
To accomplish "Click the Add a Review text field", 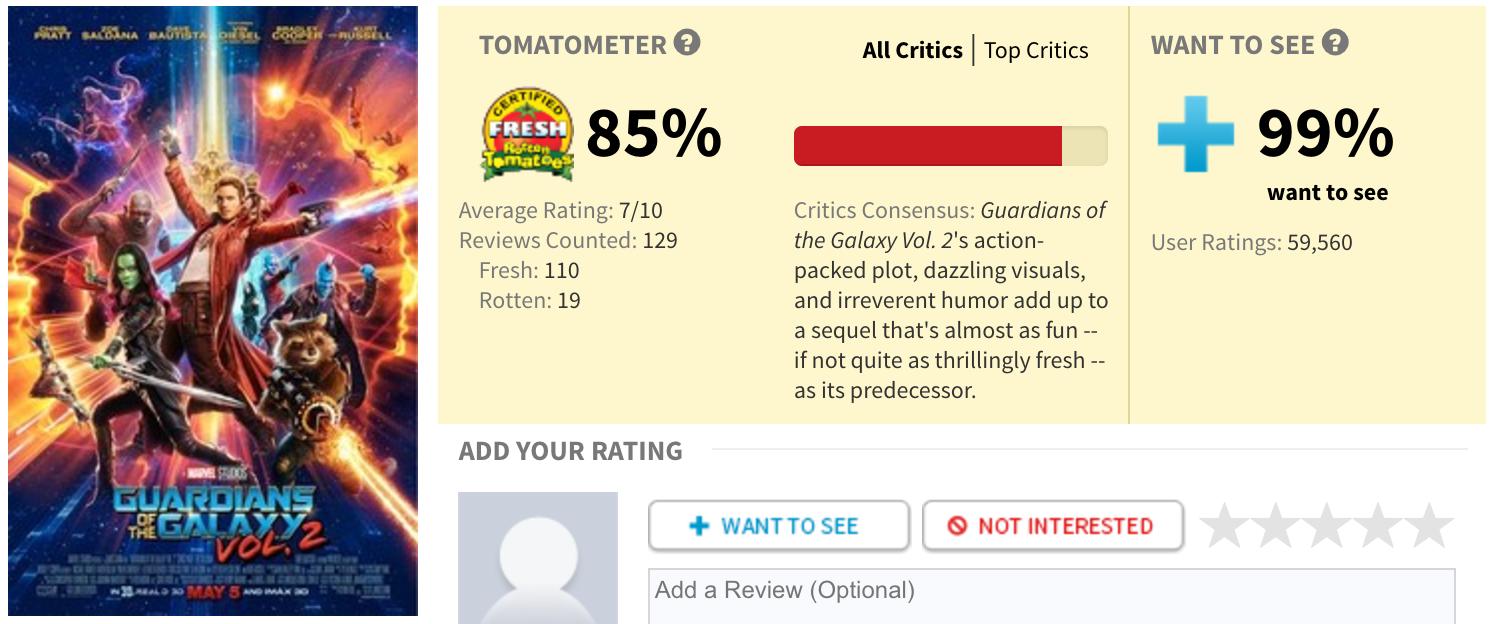I will [1051, 596].
